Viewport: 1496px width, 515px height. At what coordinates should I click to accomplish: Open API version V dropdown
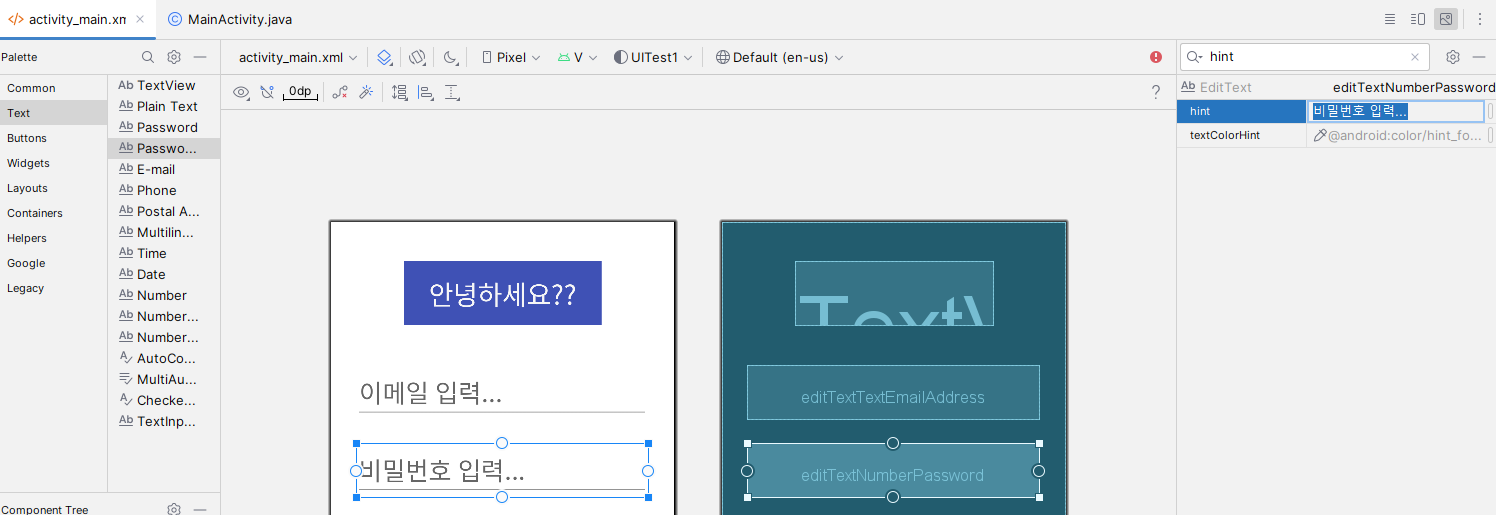click(x=578, y=57)
